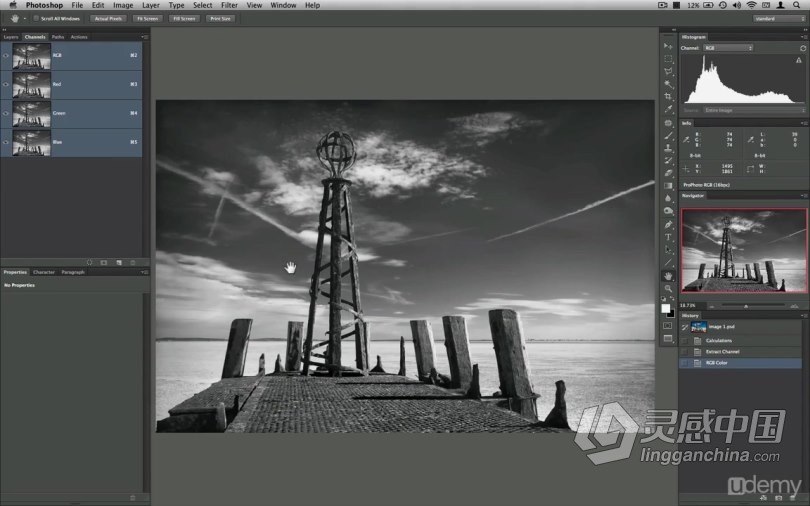Select the Zoom tool in the toolbar
The width and height of the screenshot is (810, 506).
[668, 288]
